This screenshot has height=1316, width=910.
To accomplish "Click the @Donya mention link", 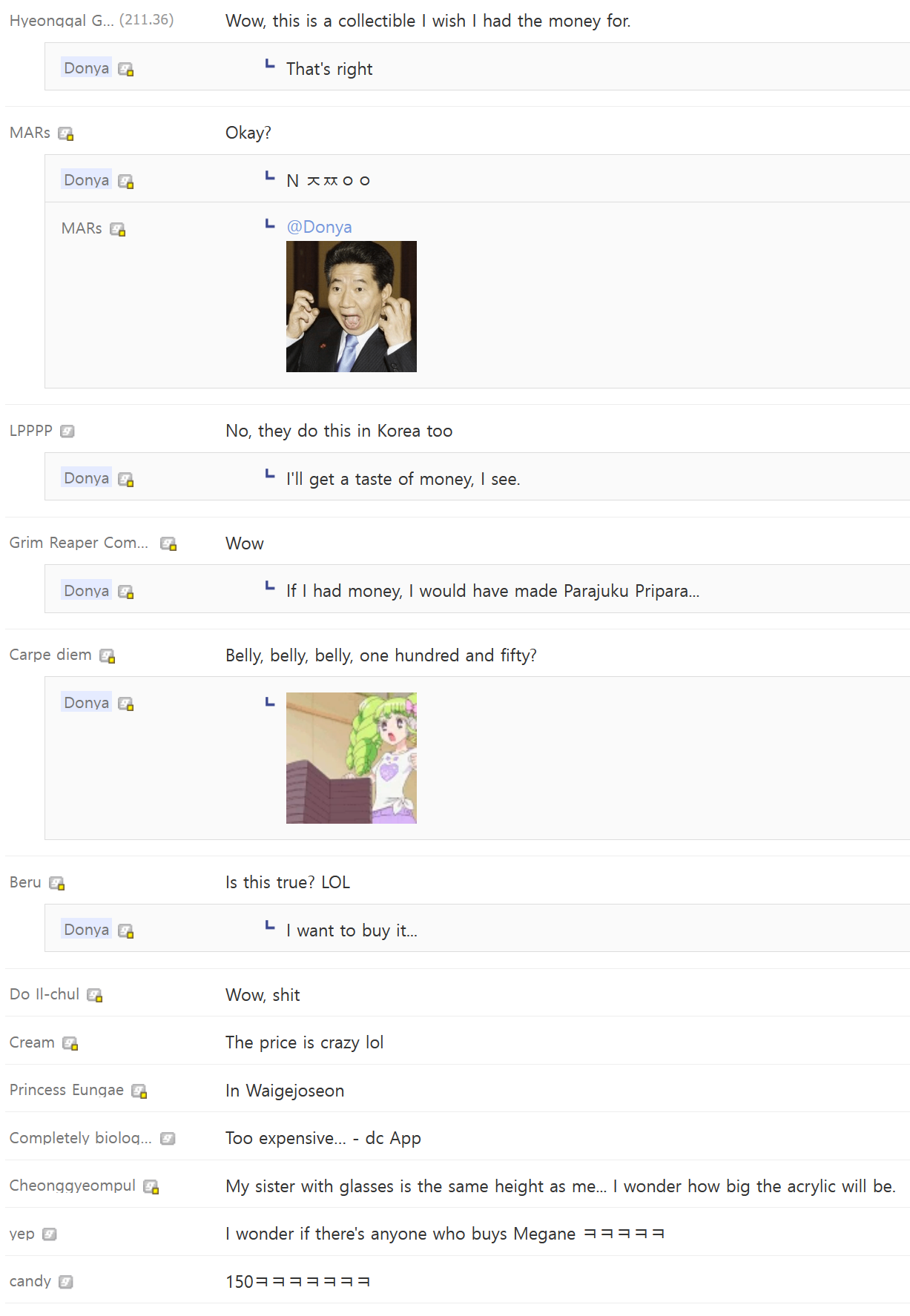I will (319, 227).
